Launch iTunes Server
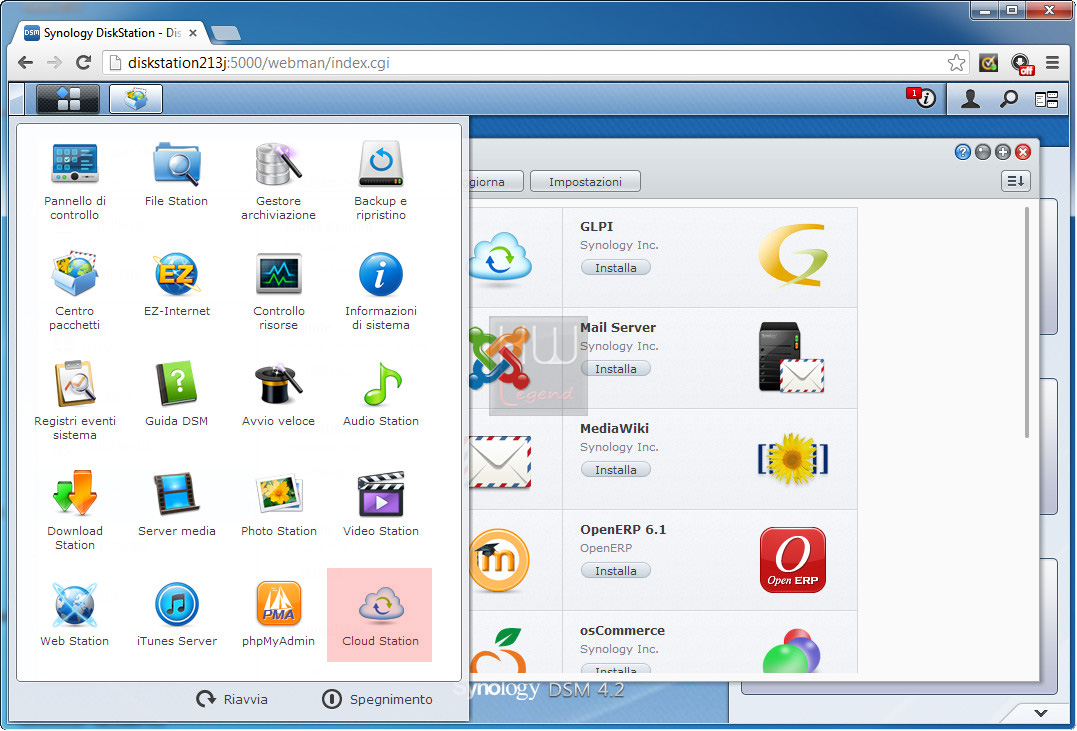Viewport: 1077px width, 731px height. [177, 614]
